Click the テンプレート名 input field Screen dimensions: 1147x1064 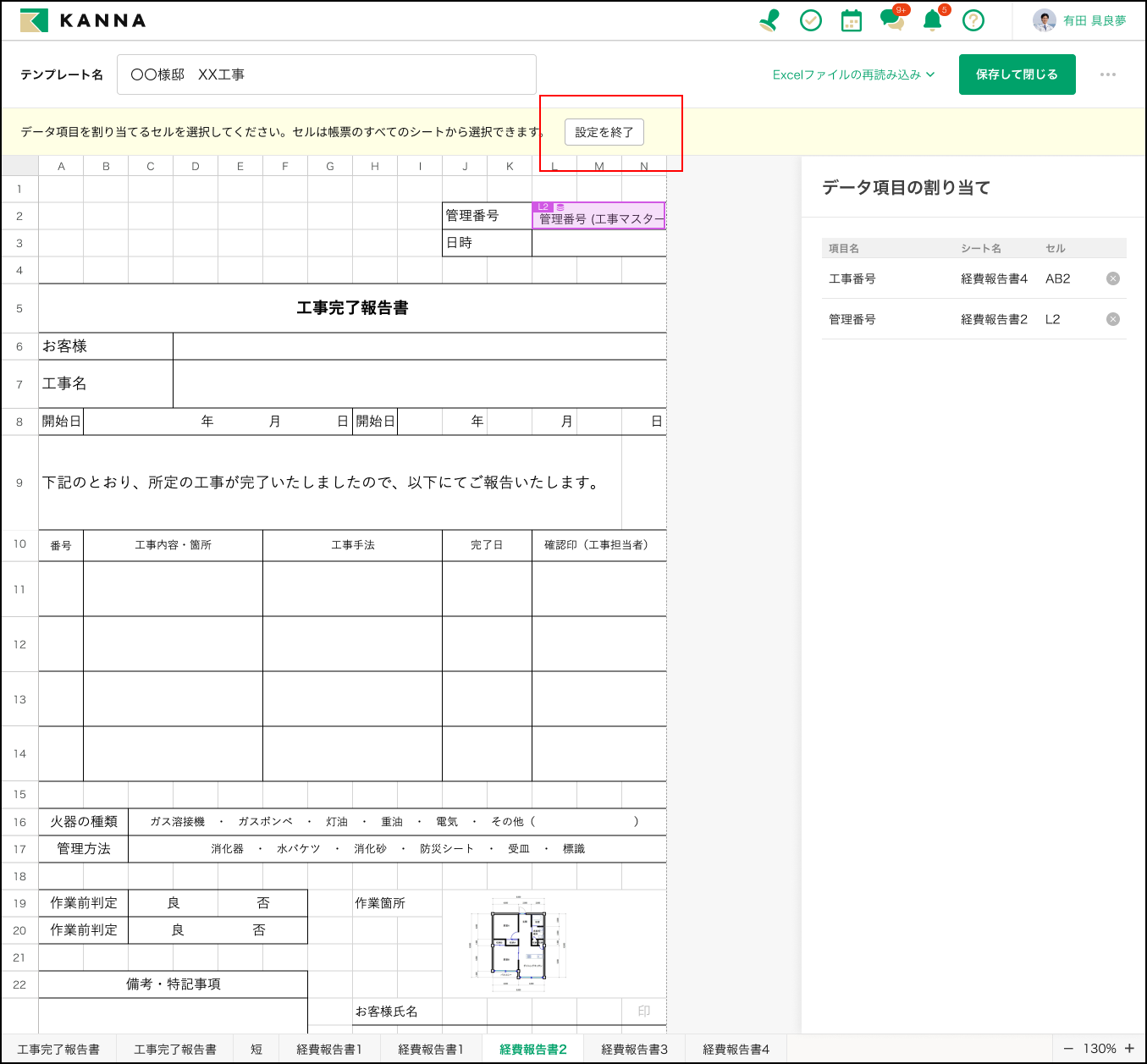pos(326,74)
